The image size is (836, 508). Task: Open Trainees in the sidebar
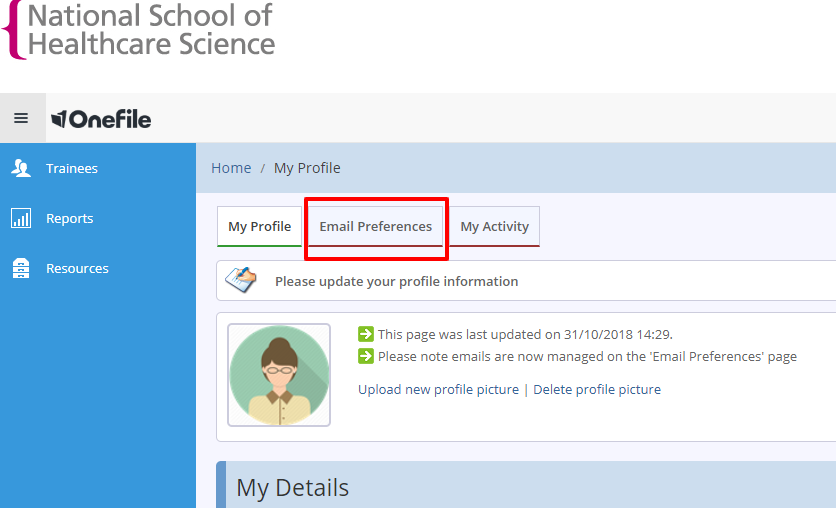pyautogui.click(x=72, y=168)
